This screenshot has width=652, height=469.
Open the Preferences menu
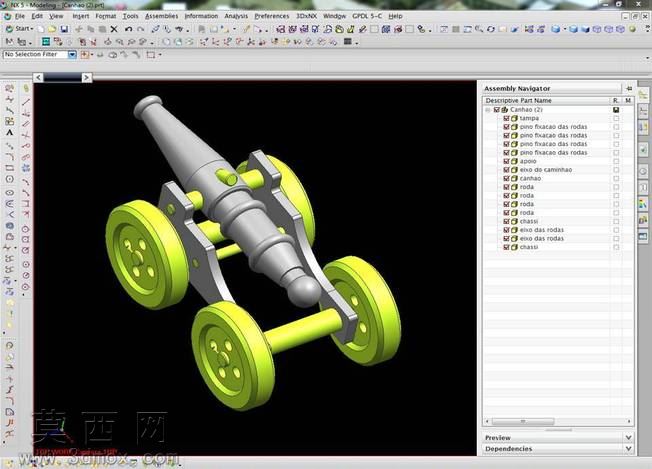point(272,16)
